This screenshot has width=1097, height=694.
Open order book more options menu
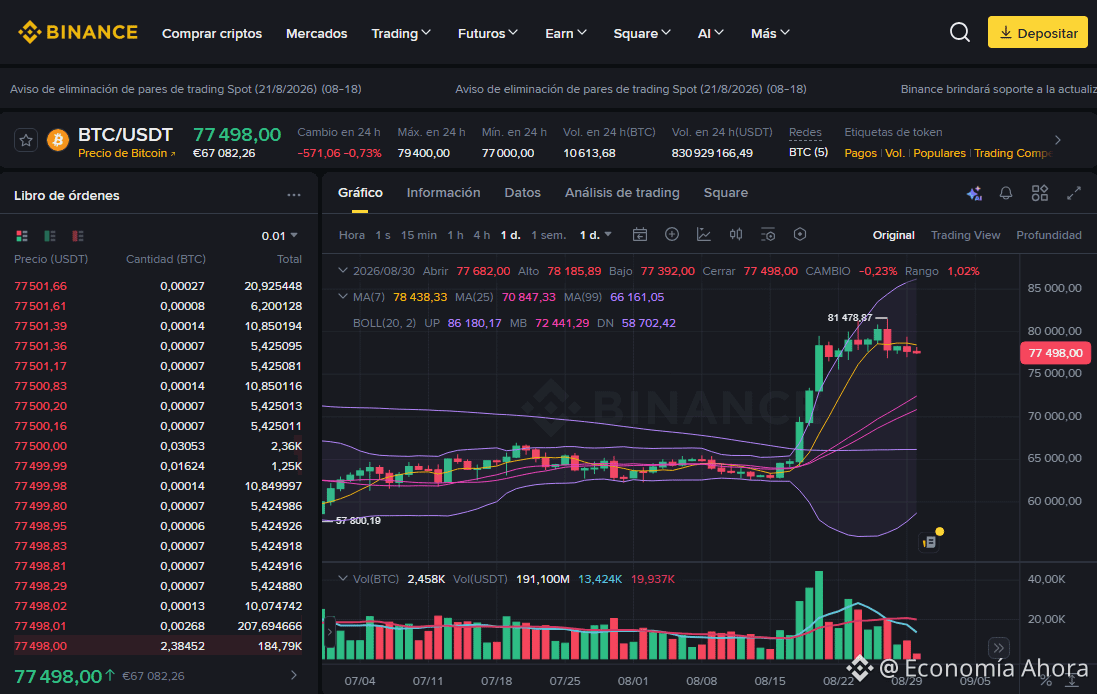click(294, 195)
